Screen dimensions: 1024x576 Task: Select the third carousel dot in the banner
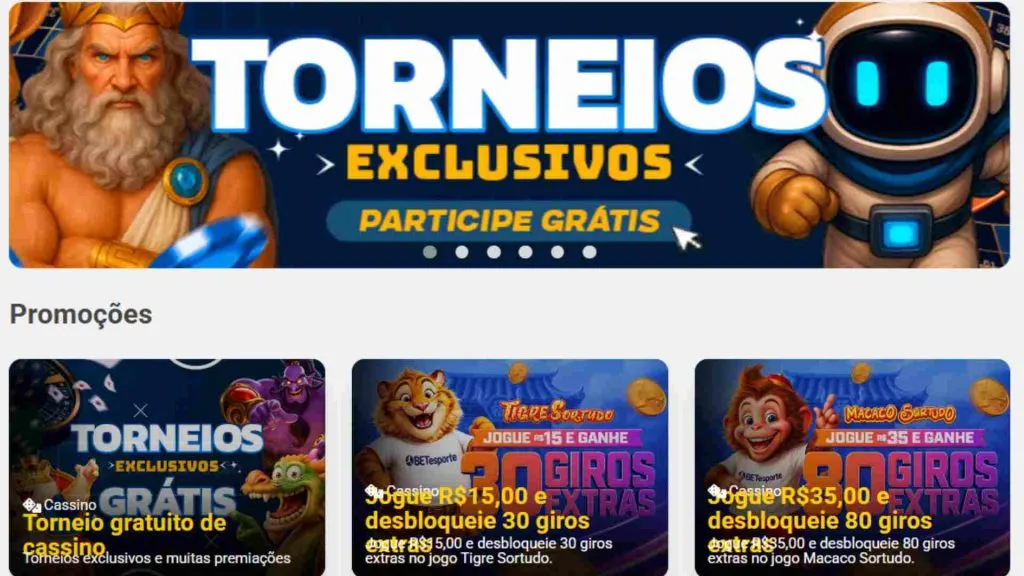494,252
